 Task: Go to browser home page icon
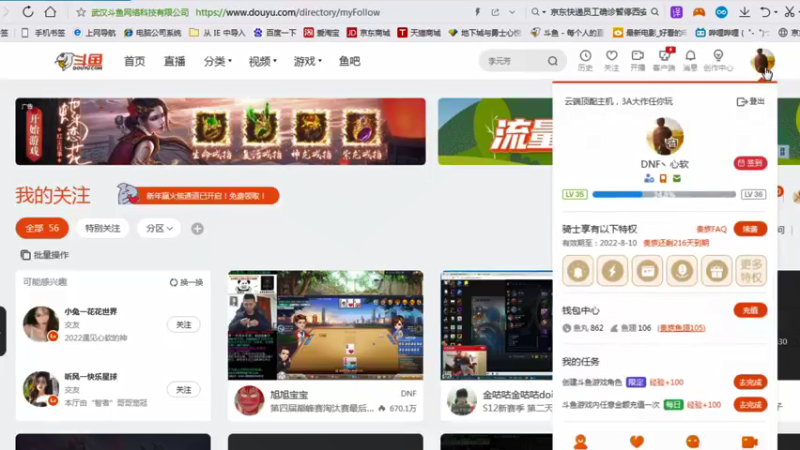(x=50, y=12)
